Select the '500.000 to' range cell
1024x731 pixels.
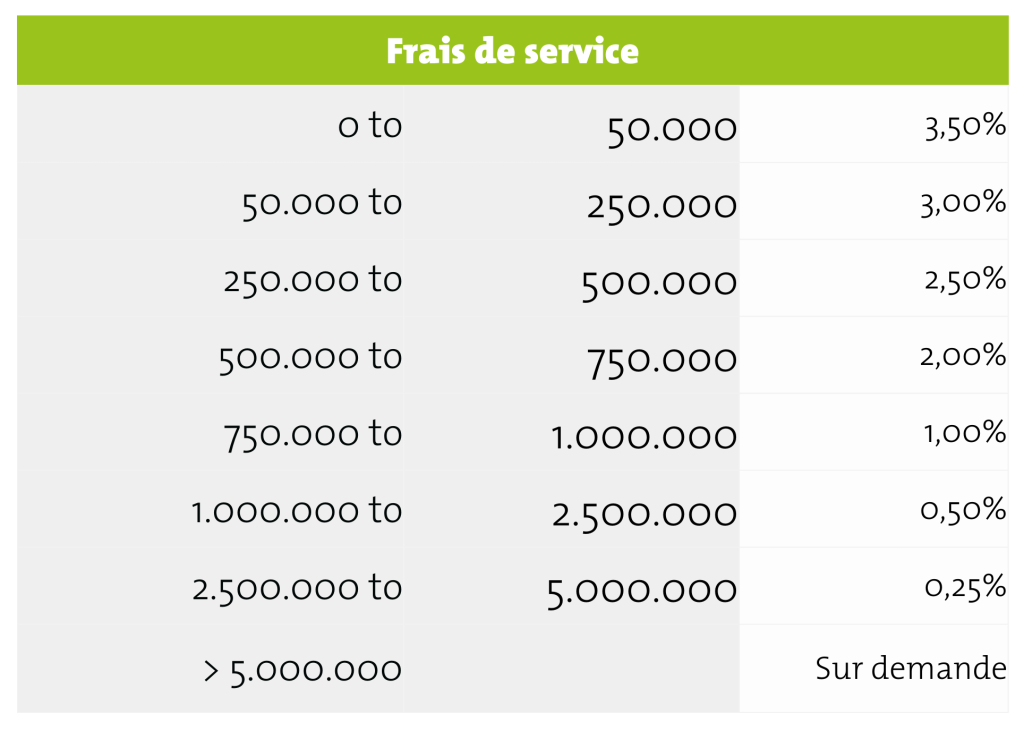pyautogui.click(x=310, y=357)
